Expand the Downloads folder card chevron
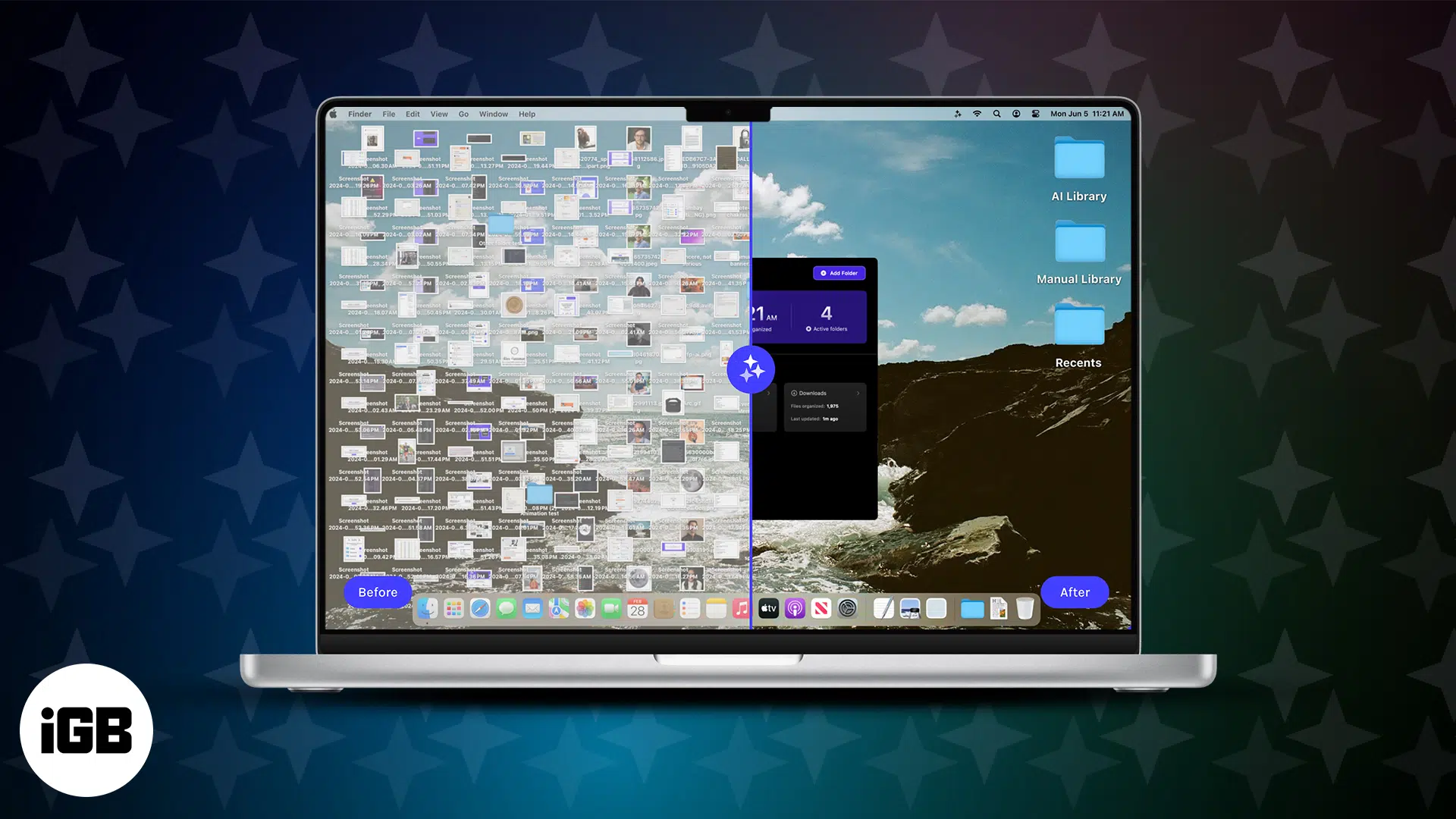Image resolution: width=1456 pixels, height=819 pixels. [x=858, y=393]
